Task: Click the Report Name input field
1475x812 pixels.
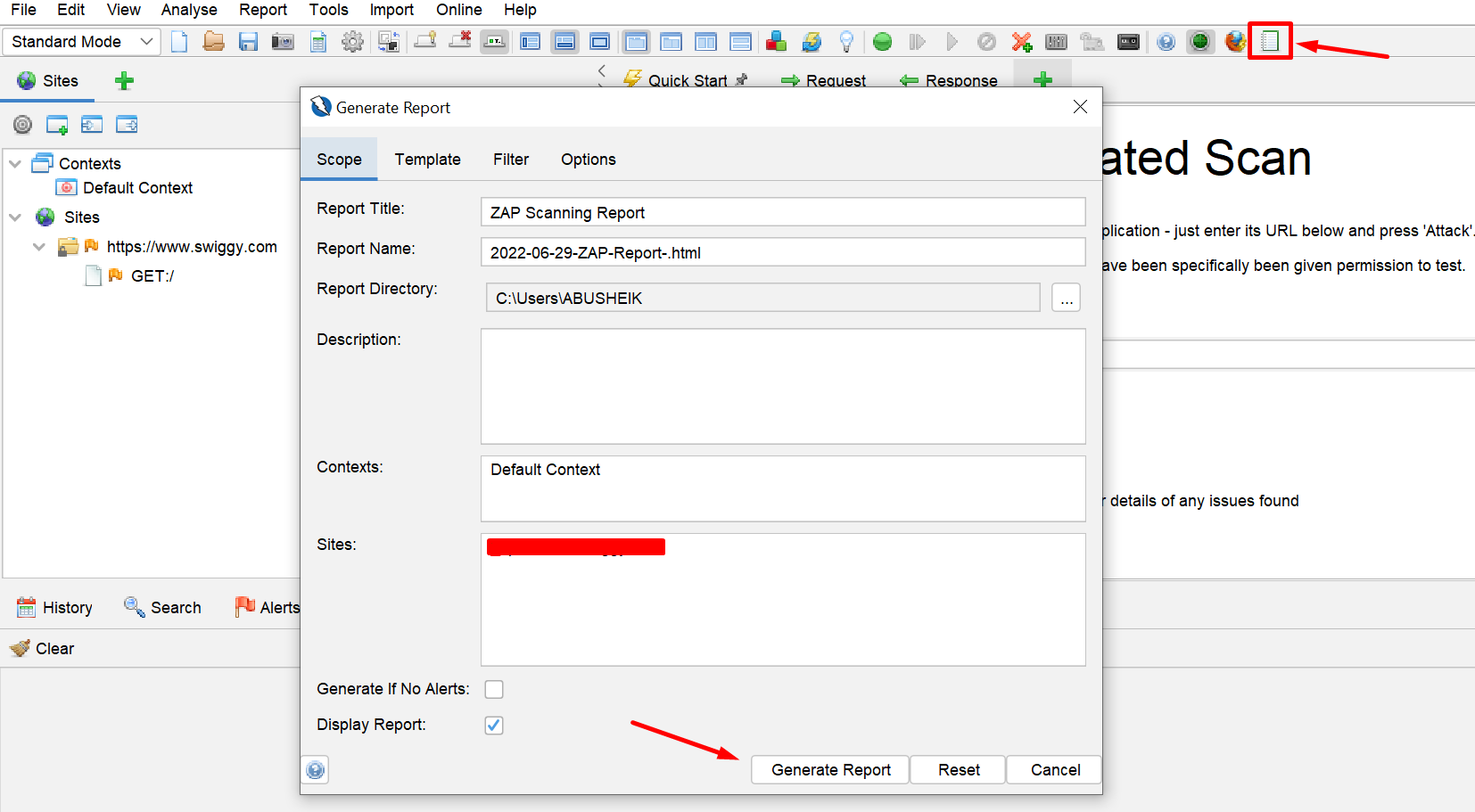Action: [783, 252]
